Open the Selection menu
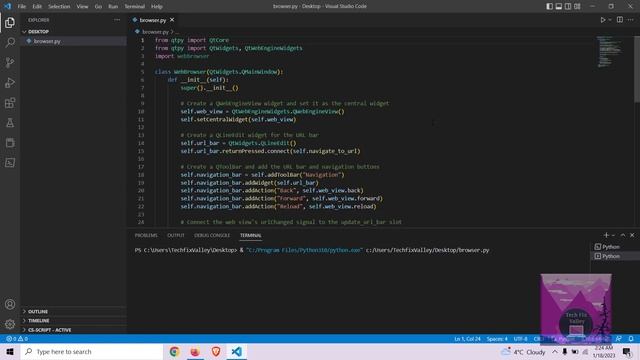The height and width of the screenshot is (360, 640). point(59,6)
